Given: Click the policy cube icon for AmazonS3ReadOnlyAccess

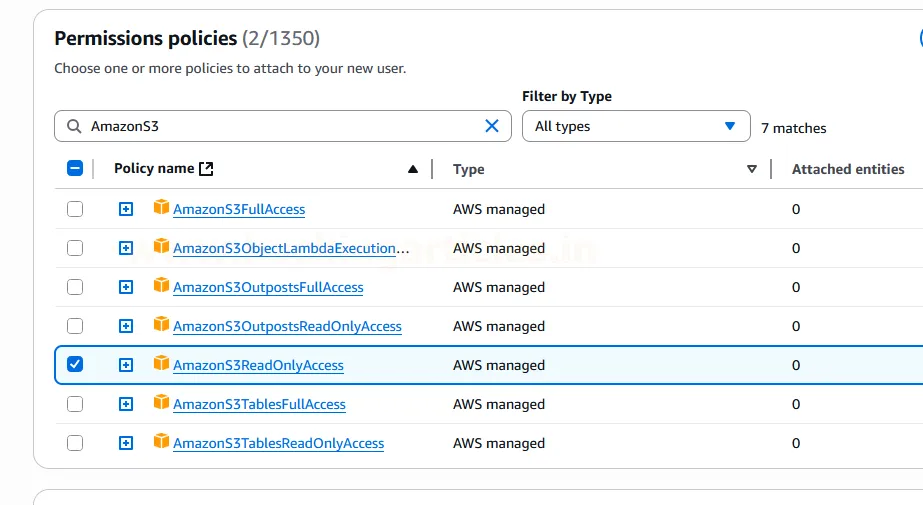Looking at the screenshot, I should [161, 363].
